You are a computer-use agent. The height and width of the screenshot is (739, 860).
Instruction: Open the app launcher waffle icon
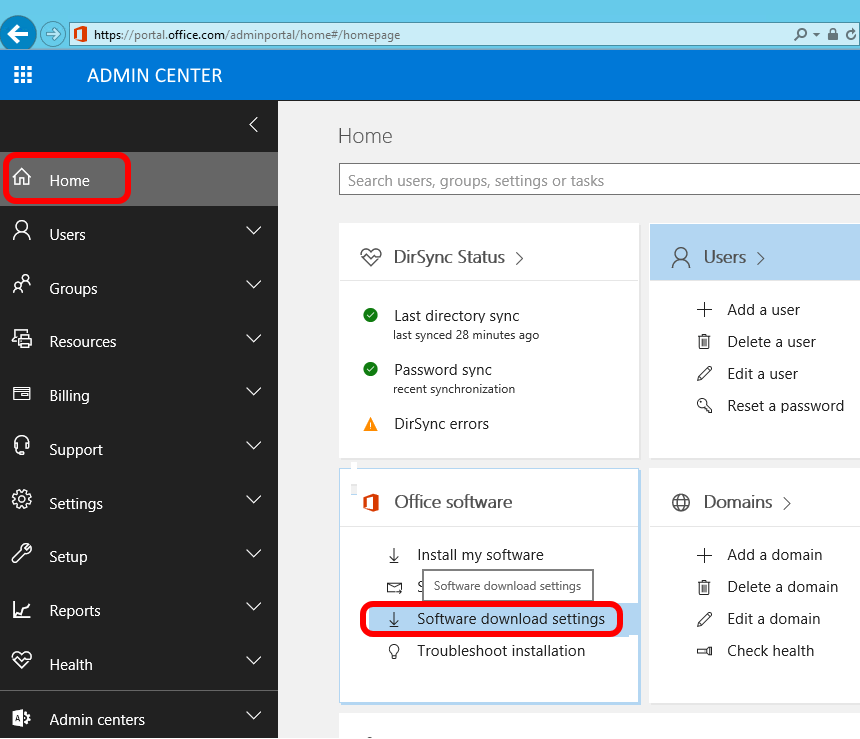click(22, 75)
